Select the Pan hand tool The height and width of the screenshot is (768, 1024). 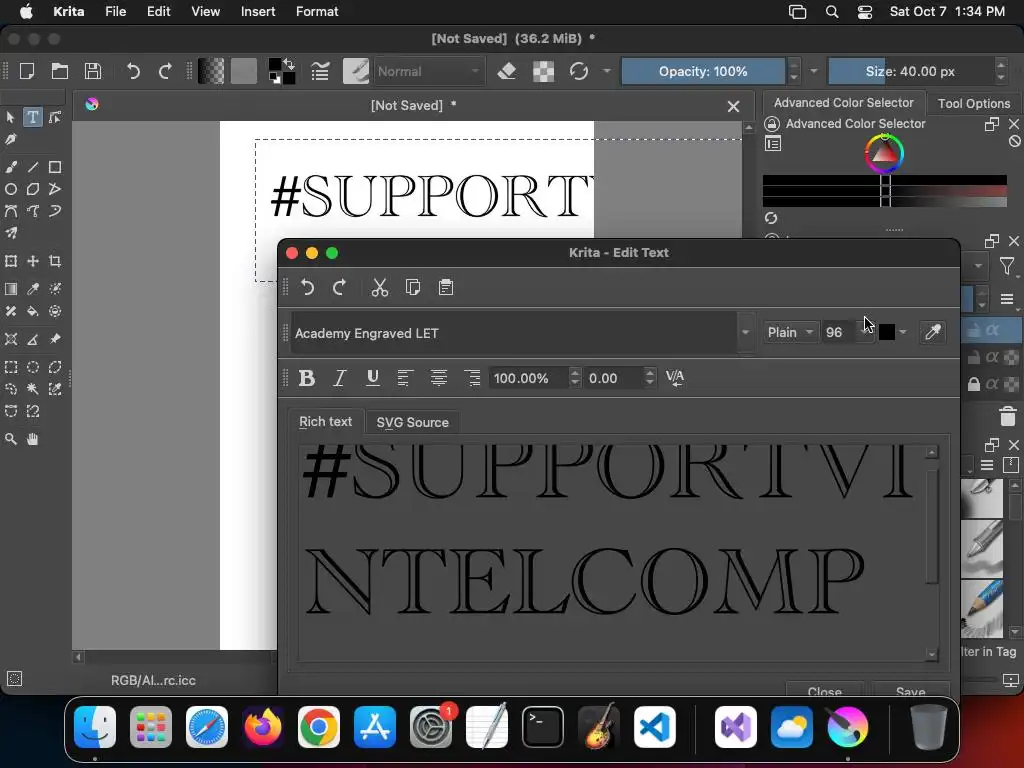(x=33, y=439)
